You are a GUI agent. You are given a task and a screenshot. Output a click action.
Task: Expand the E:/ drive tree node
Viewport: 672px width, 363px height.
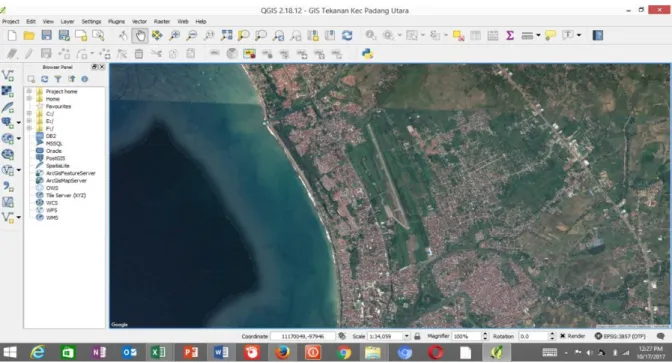[29, 121]
